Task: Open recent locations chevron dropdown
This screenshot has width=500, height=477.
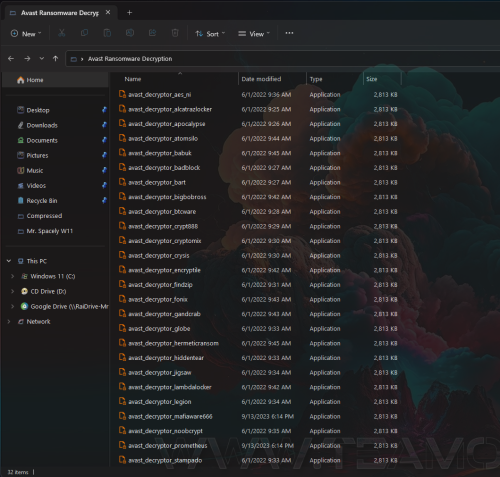Action: coord(42,59)
